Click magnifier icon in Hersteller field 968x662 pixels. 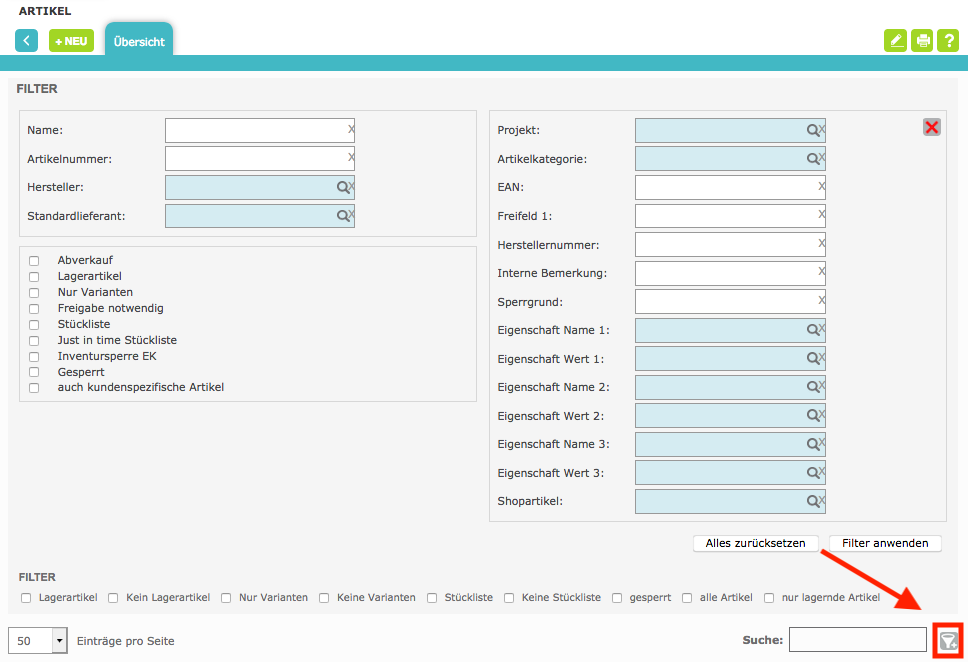(x=342, y=187)
